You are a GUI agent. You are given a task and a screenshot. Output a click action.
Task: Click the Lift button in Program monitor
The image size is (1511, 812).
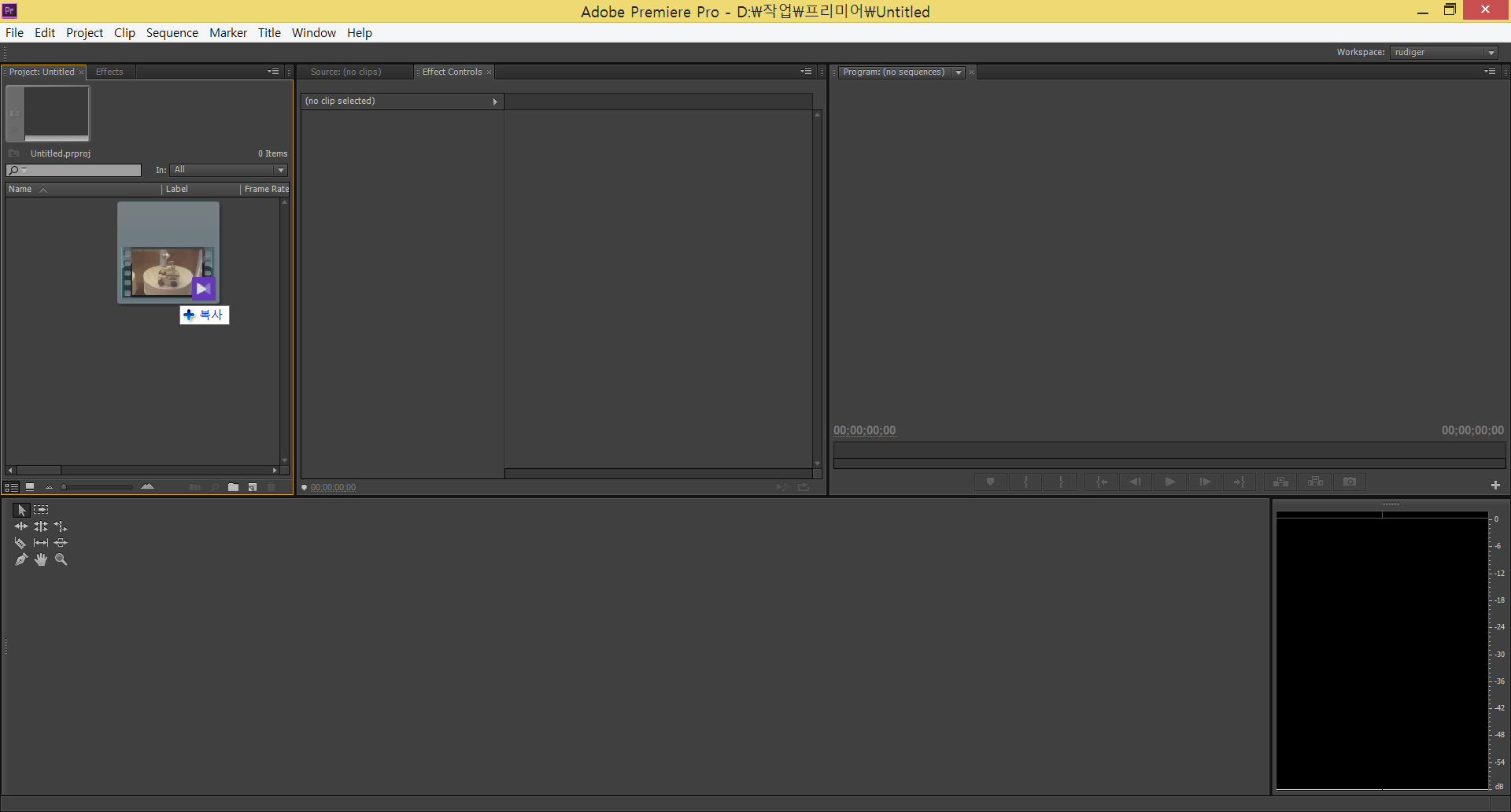click(x=1281, y=482)
